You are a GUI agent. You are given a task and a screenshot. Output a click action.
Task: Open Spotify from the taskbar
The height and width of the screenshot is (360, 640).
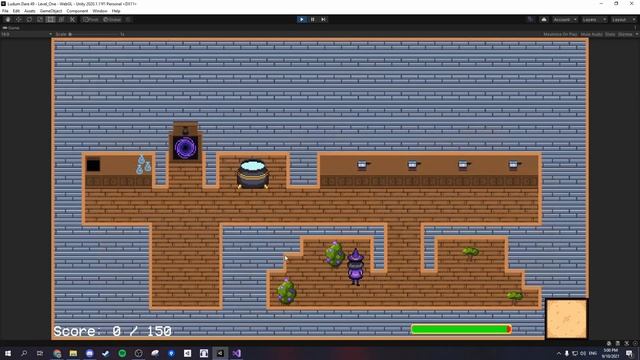122,353
